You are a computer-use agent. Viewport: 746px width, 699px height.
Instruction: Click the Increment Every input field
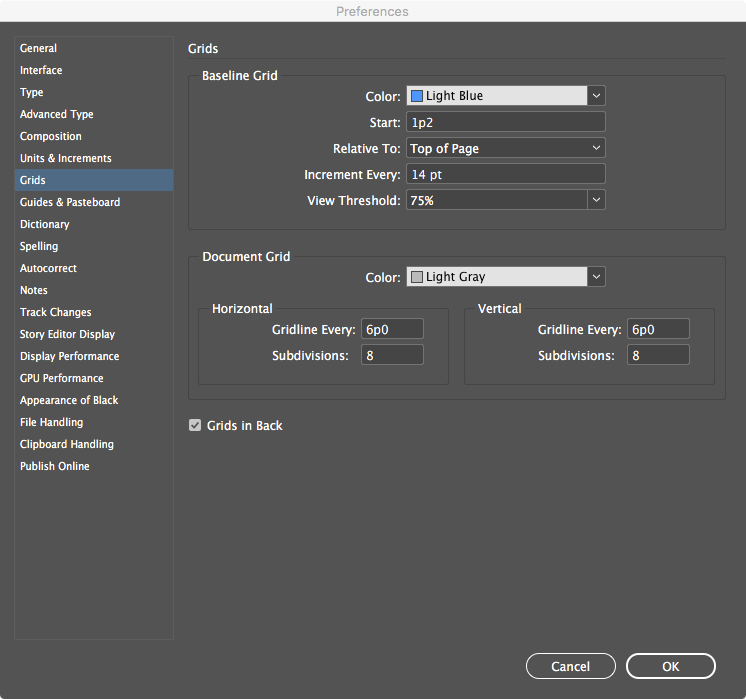(x=505, y=174)
